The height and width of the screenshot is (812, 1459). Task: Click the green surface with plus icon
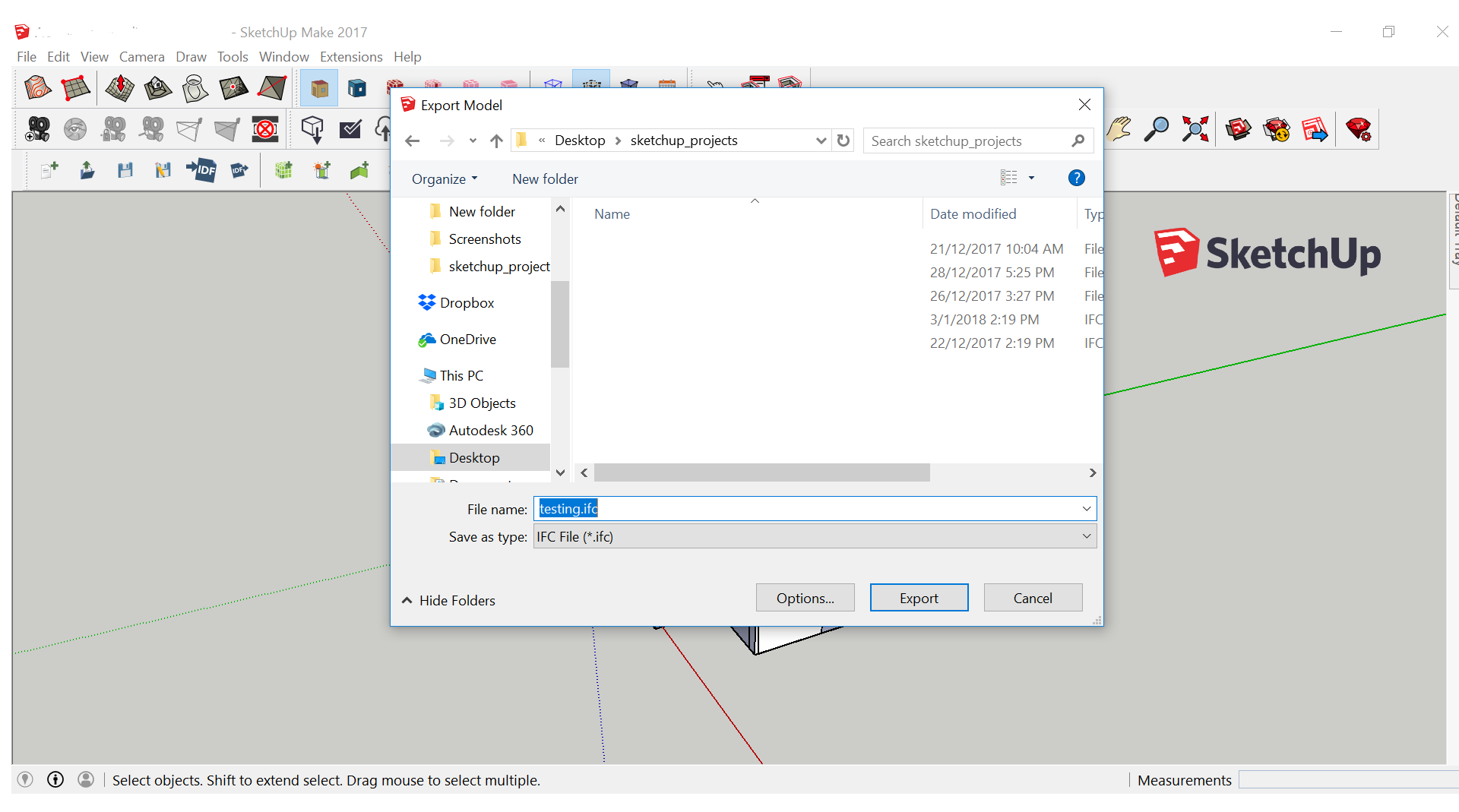pos(359,170)
